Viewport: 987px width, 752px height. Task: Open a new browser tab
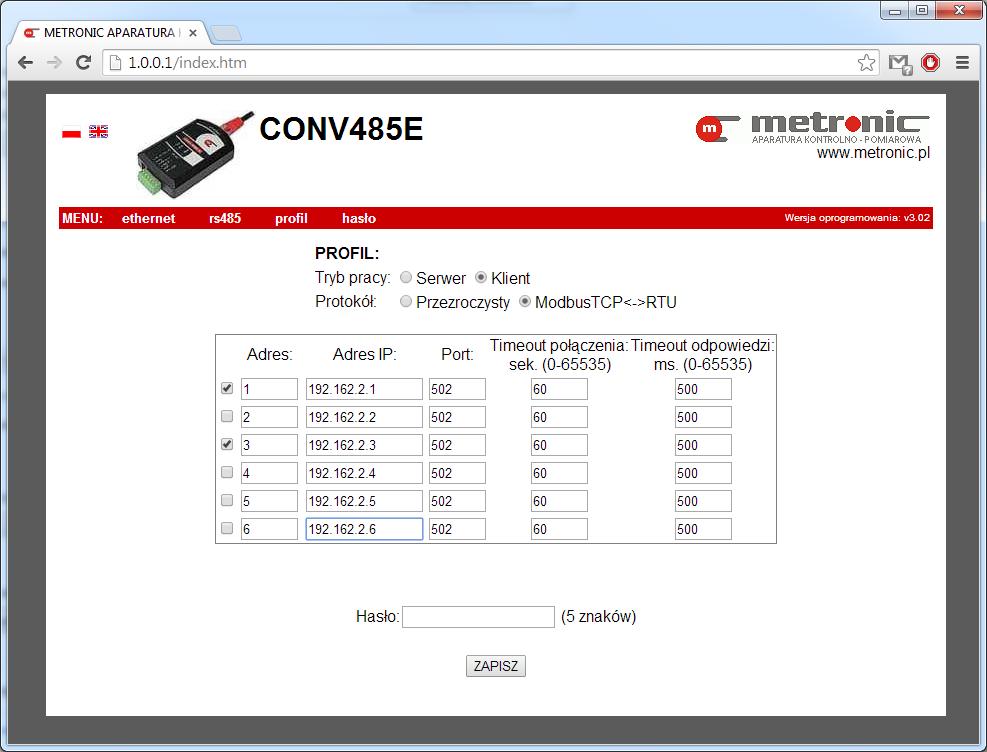tap(225, 33)
